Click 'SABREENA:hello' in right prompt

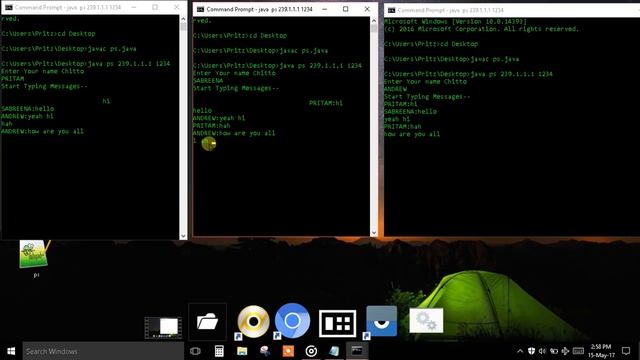coord(410,111)
